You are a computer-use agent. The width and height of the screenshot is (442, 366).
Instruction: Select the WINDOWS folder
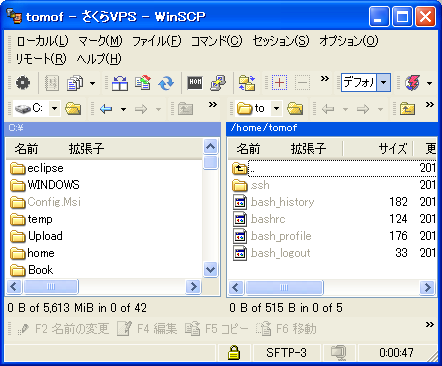coord(45,185)
